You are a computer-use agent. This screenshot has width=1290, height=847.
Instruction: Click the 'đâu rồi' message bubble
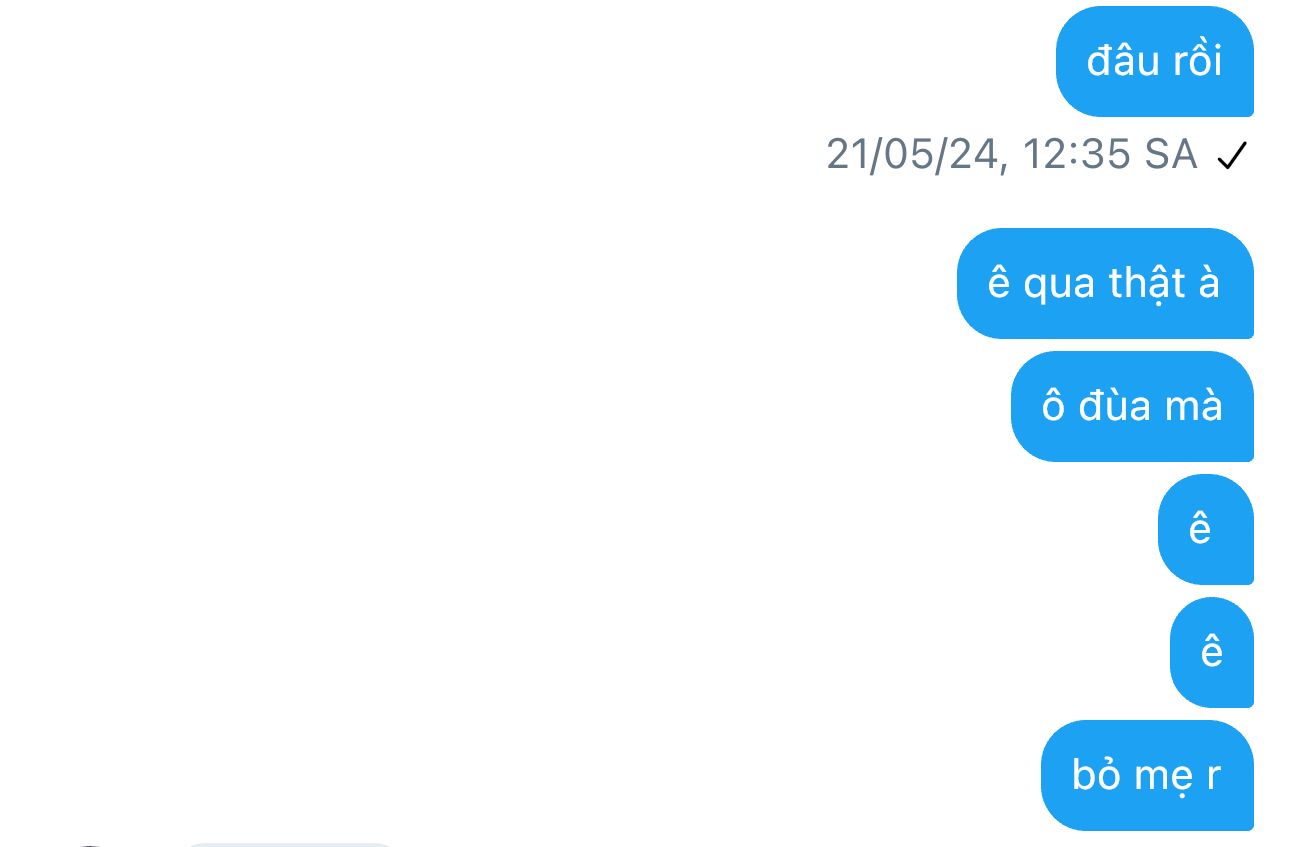coord(1155,61)
